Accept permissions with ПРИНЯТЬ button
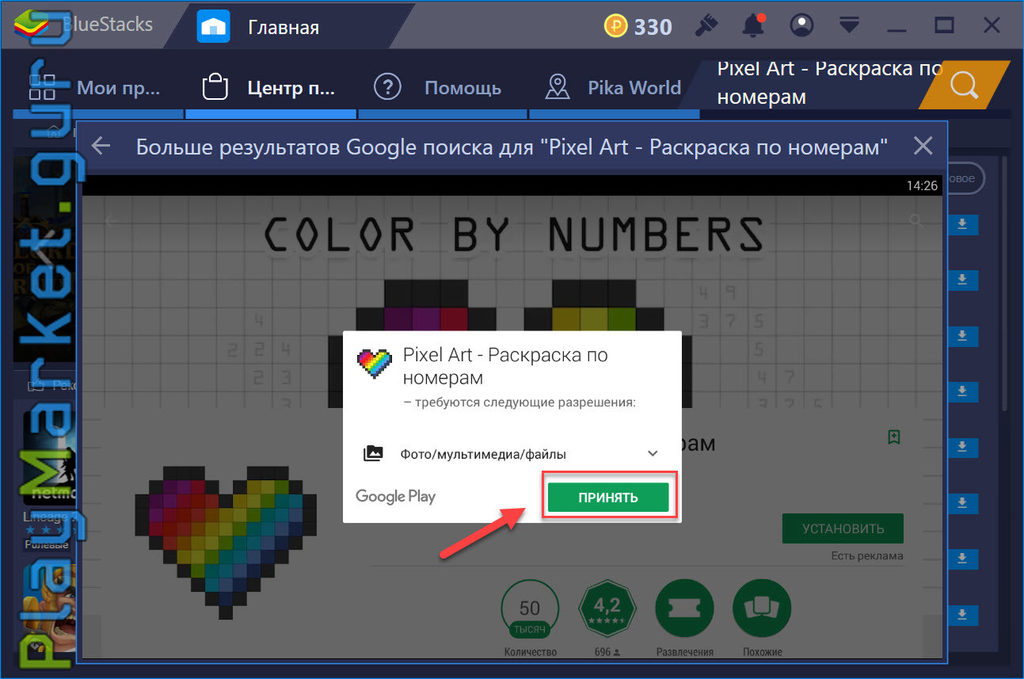1024x679 pixels. [x=608, y=497]
